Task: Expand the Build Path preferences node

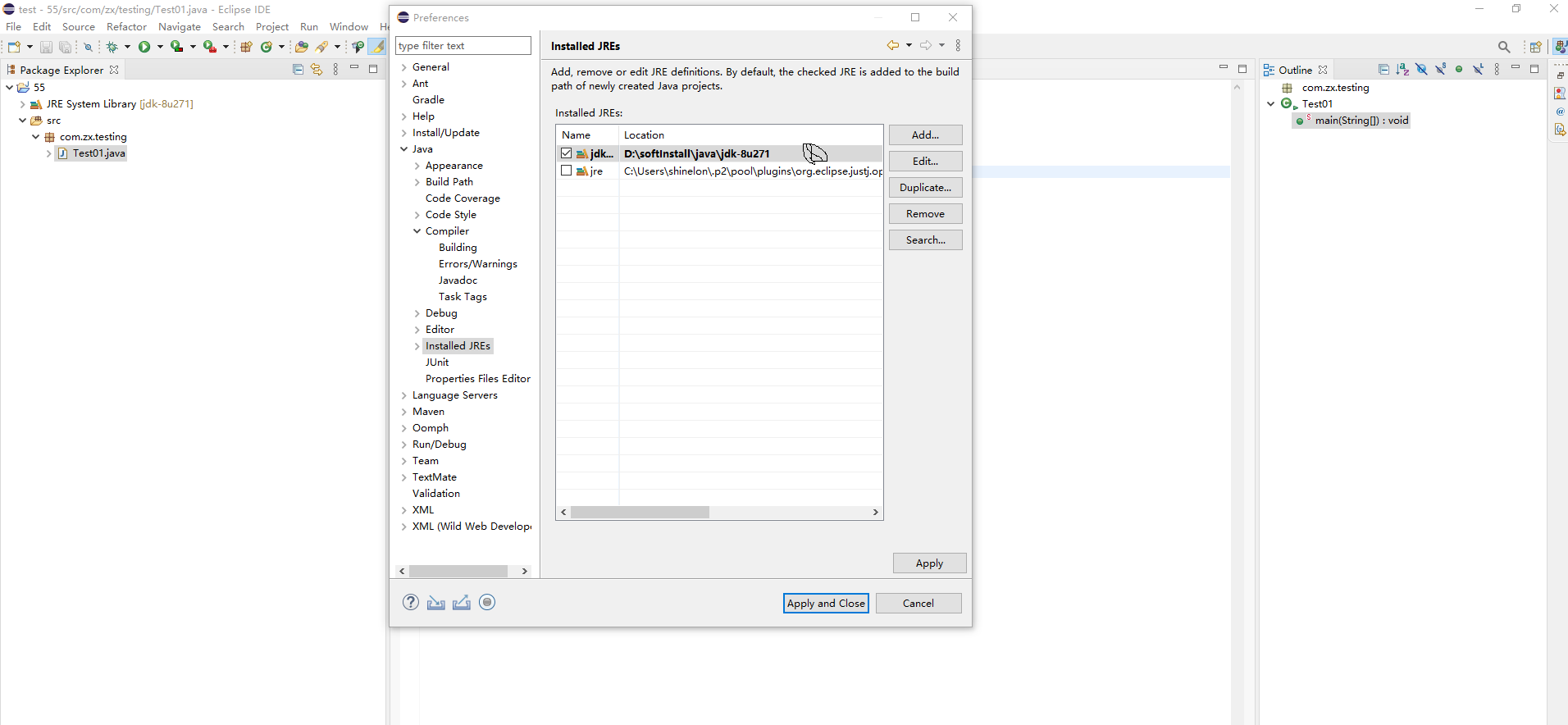Action: 417,182
